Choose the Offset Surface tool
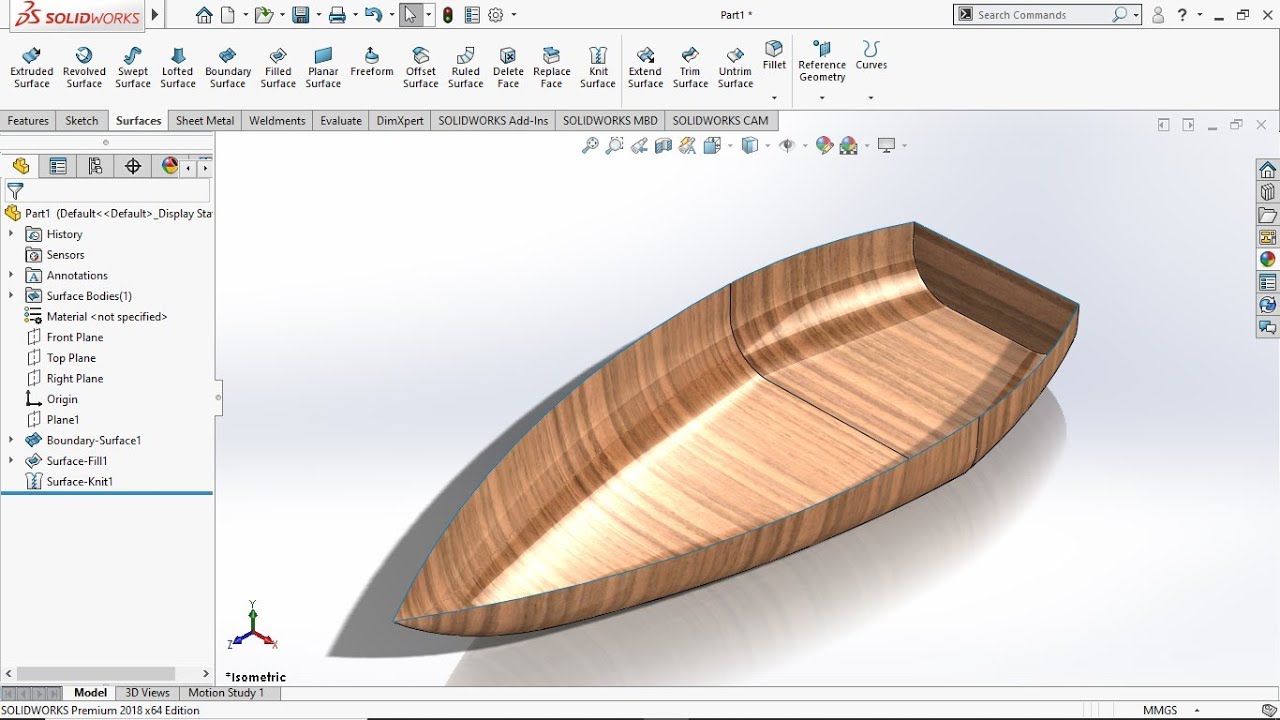This screenshot has width=1280, height=720. click(421, 68)
